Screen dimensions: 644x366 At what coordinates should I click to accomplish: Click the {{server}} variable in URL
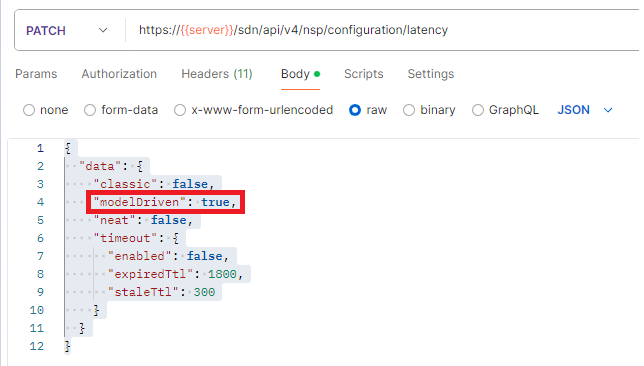point(207,30)
